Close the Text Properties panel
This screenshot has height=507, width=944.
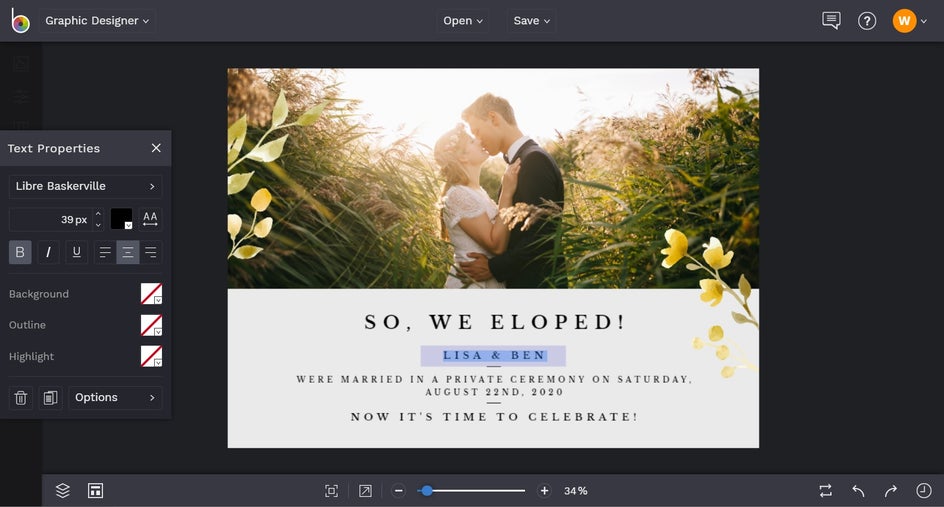click(x=156, y=148)
